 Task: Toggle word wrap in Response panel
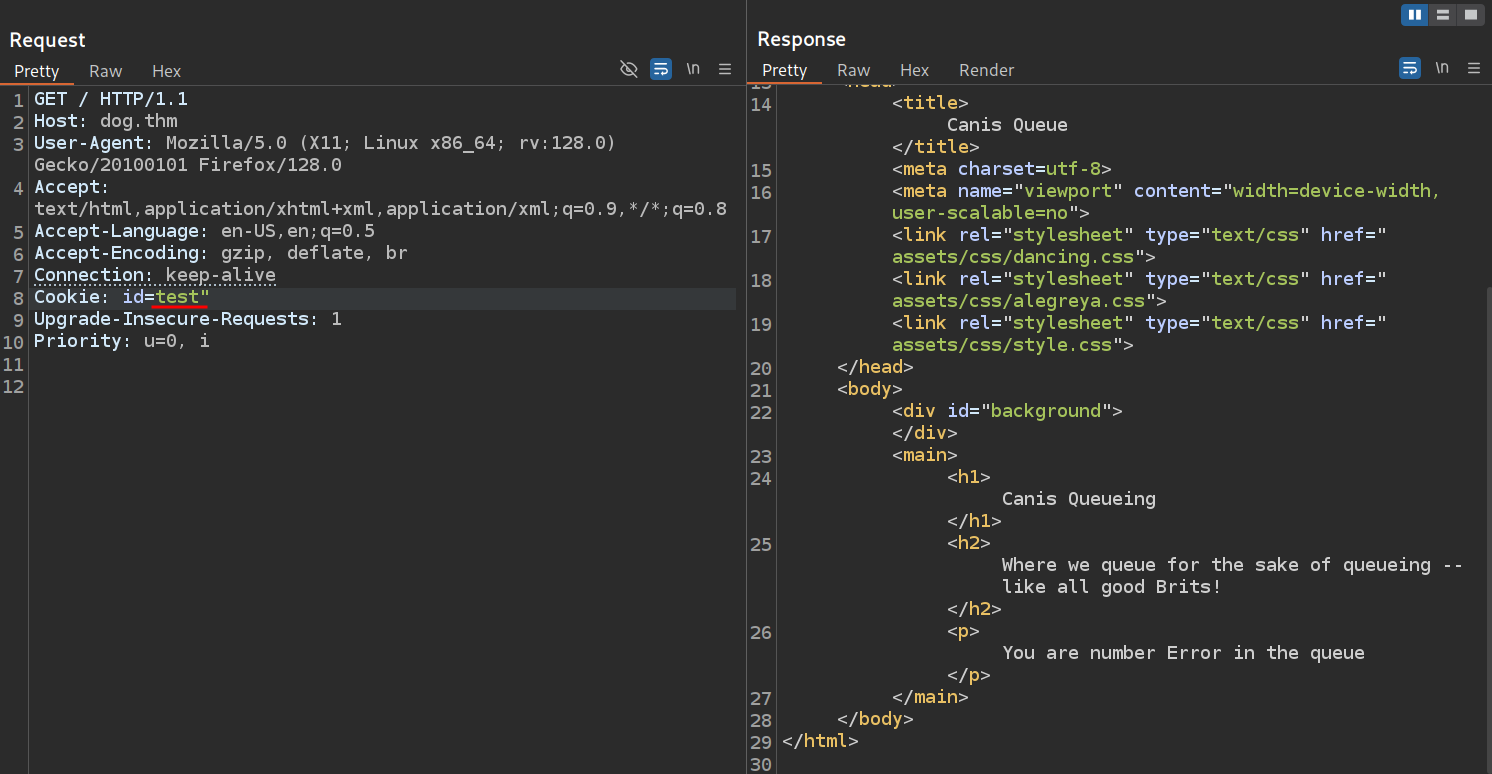point(1410,68)
